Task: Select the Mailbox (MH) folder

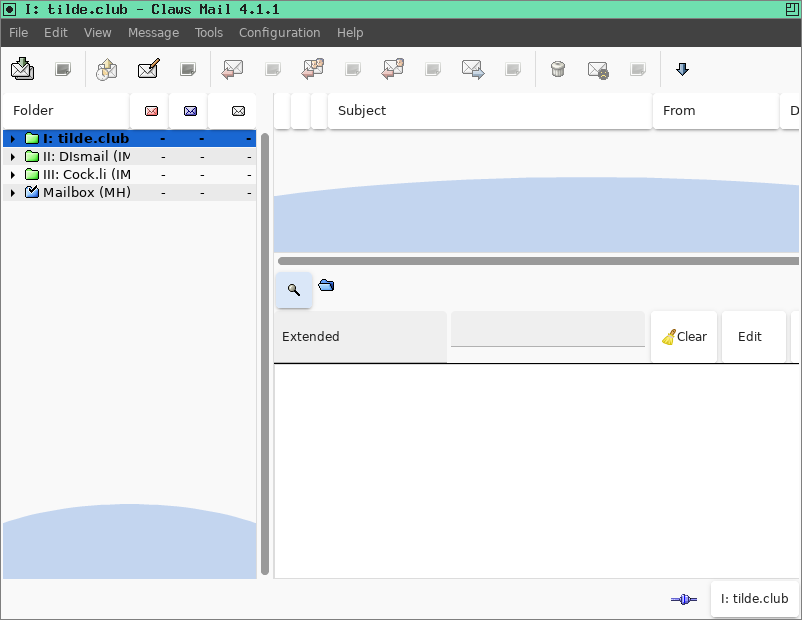Action: tap(129, 192)
